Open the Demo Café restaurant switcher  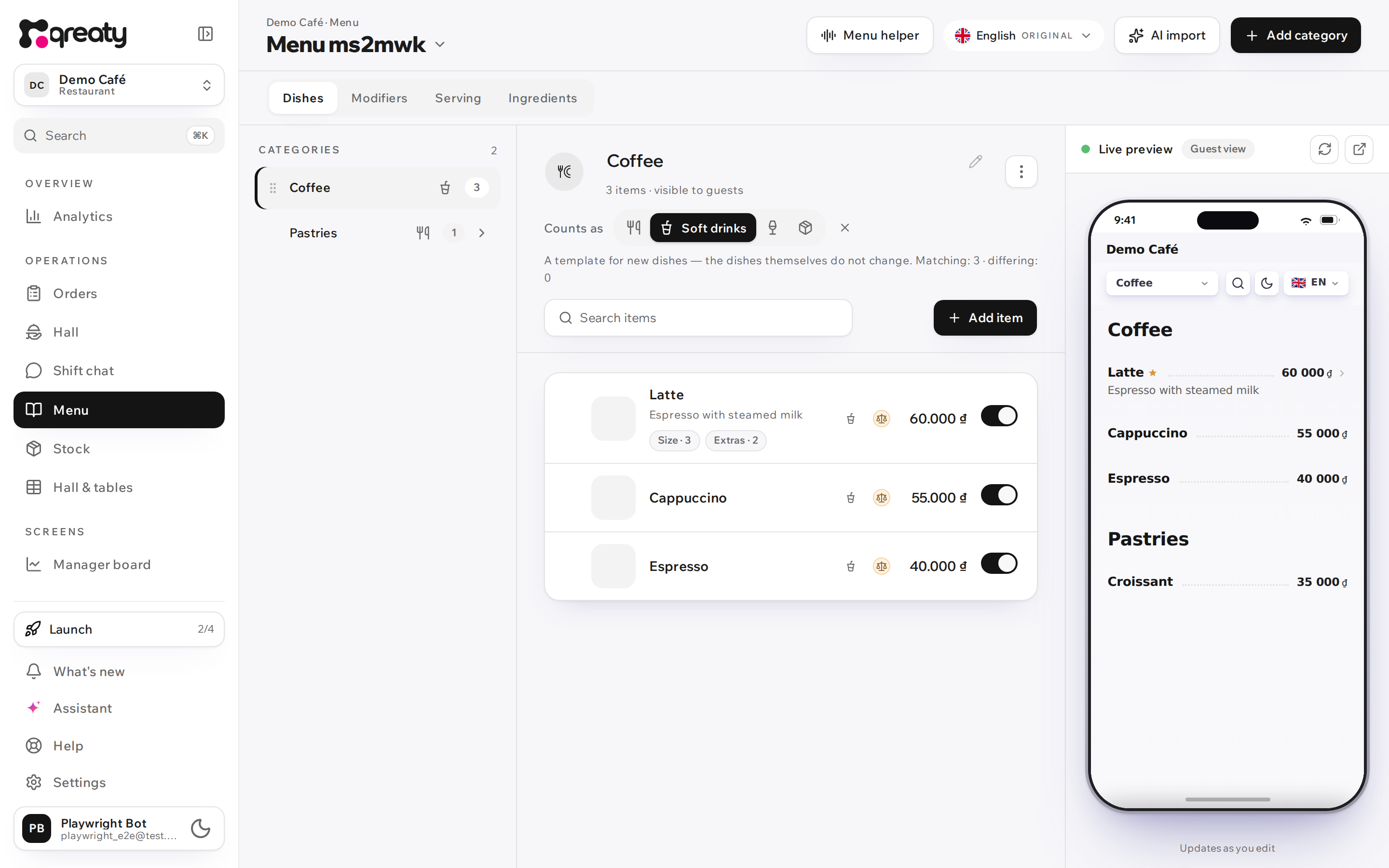pyautogui.click(x=119, y=85)
